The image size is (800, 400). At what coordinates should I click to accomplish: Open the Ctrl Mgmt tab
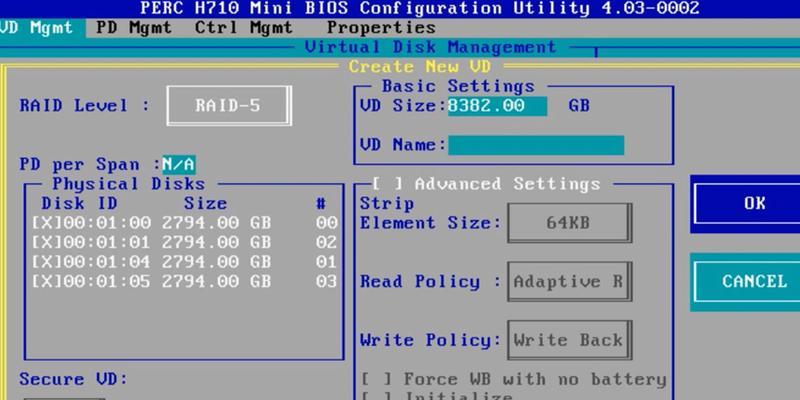pyautogui.click(x=244, y=28)
